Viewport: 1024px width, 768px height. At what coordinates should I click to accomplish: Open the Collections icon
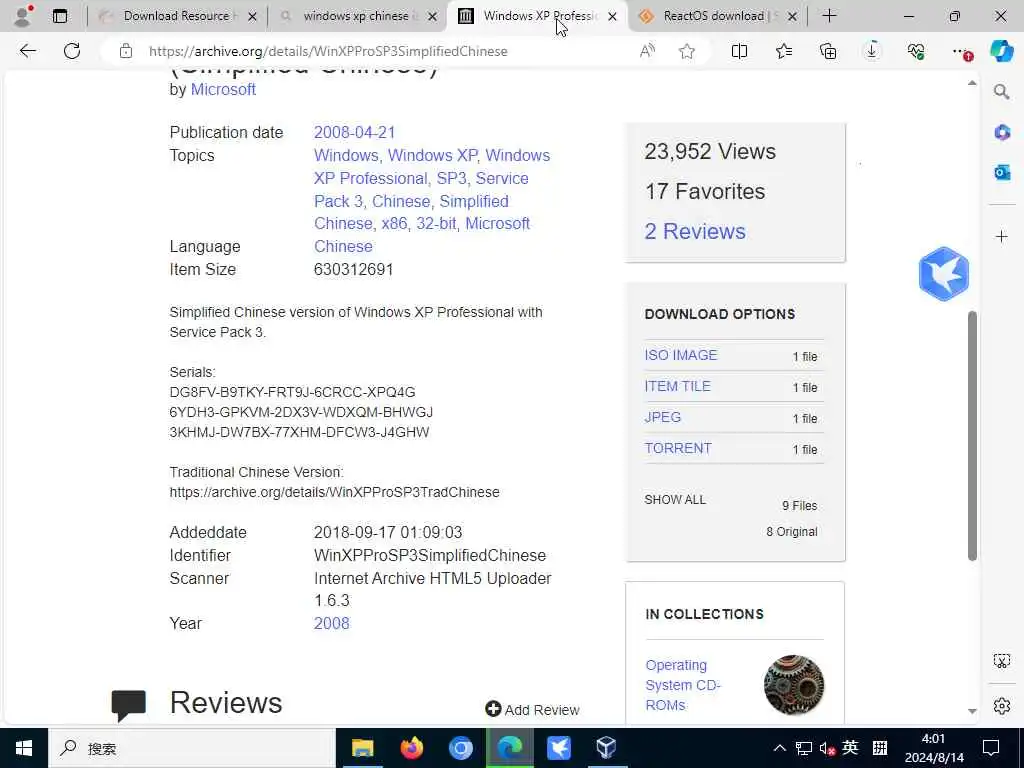tap(828, 51)
